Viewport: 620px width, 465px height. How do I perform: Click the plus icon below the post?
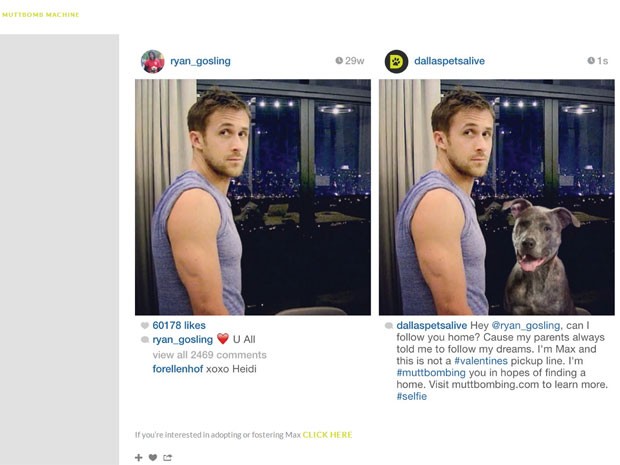click(138, 457)
